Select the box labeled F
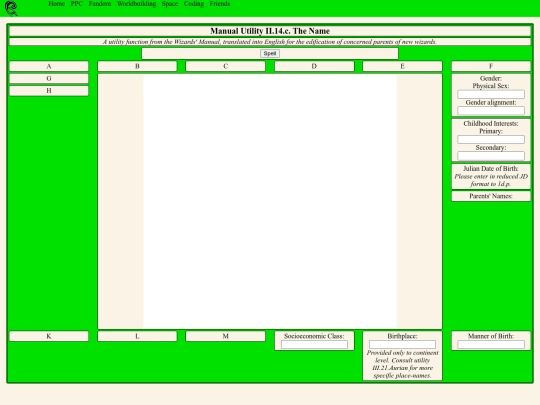The height and width of the screenshot is (405, 540). (491, 66)
